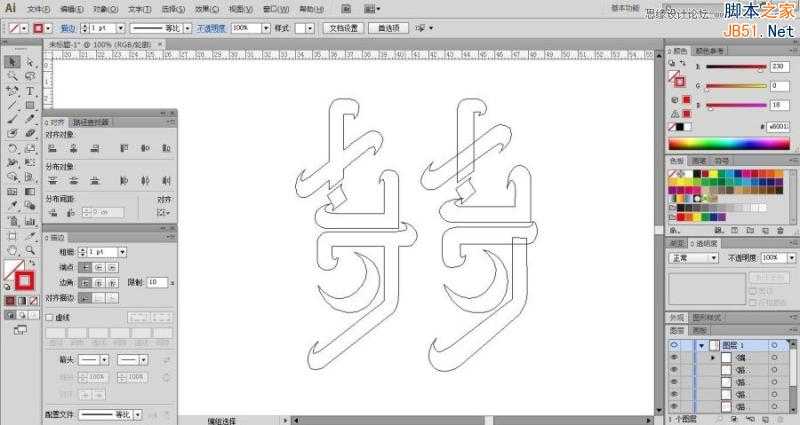Click the hex color value field

(778, 127)
